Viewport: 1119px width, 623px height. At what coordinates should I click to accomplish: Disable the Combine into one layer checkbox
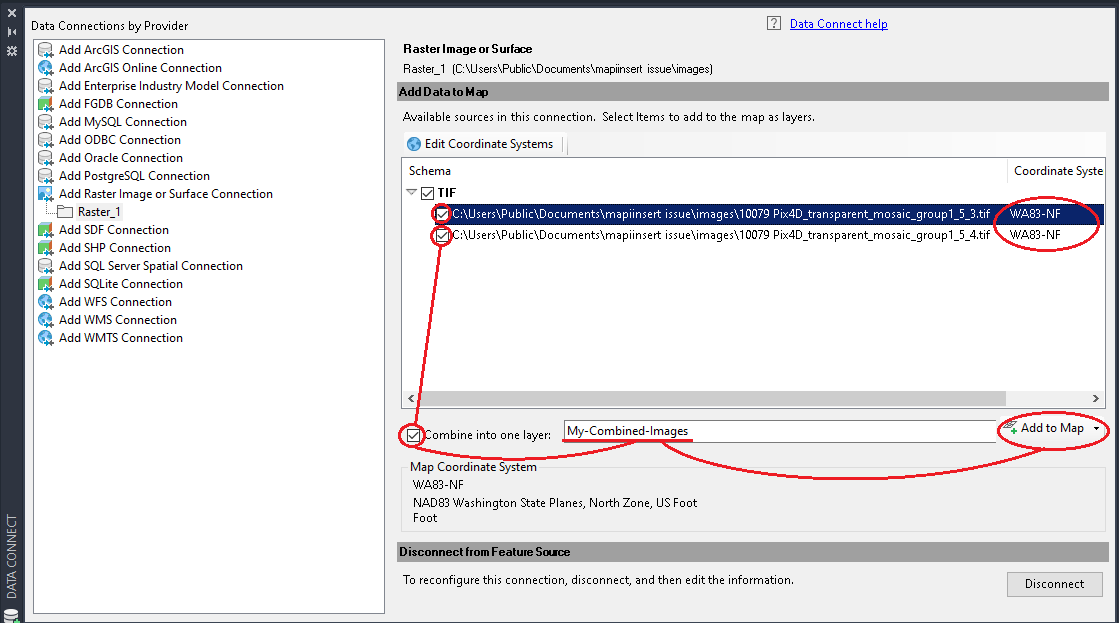coord(412,435)
